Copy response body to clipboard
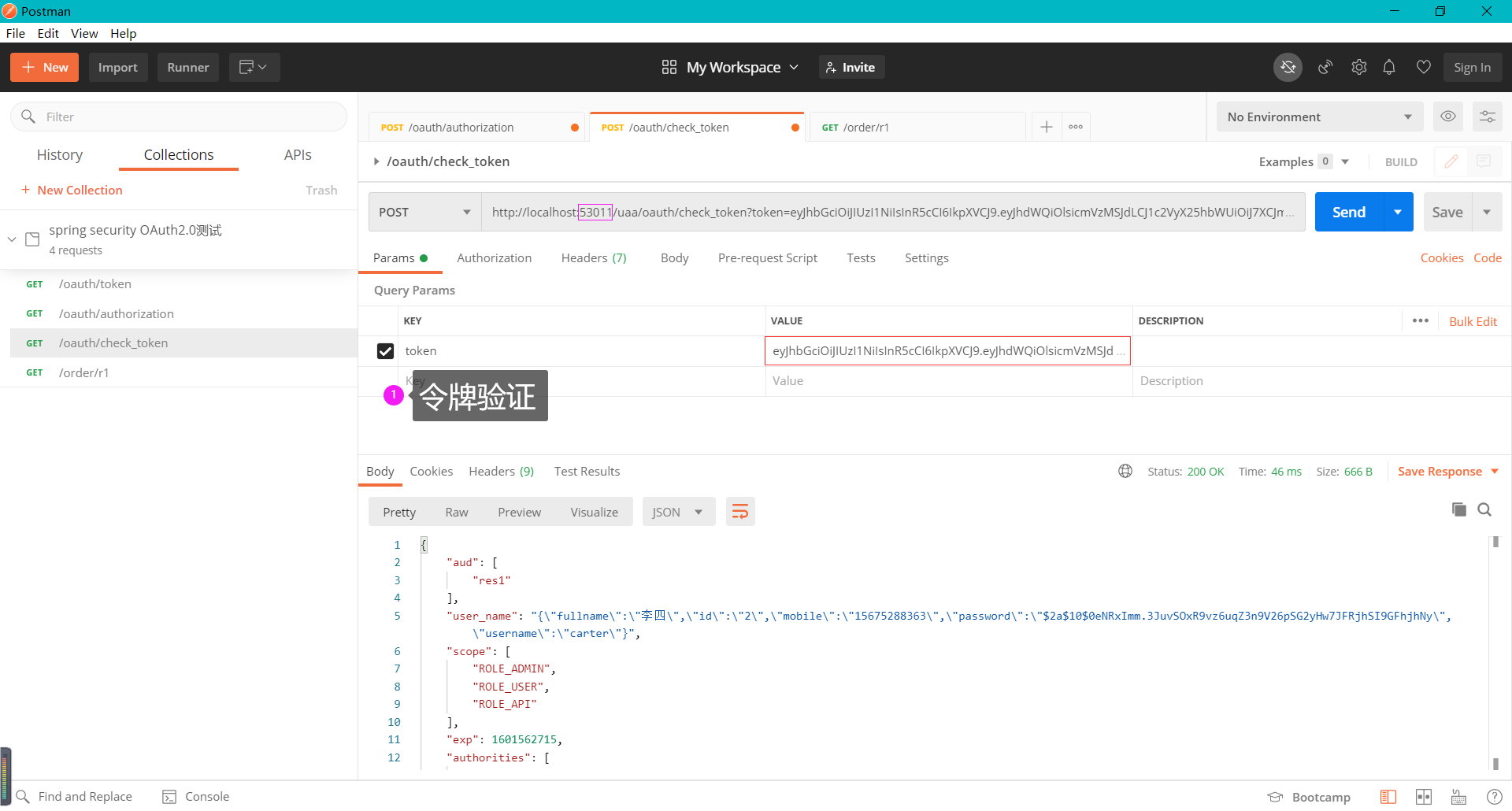Viewport: 1512px width, 811px height. pyautogui.click(x=1459, y=509)
